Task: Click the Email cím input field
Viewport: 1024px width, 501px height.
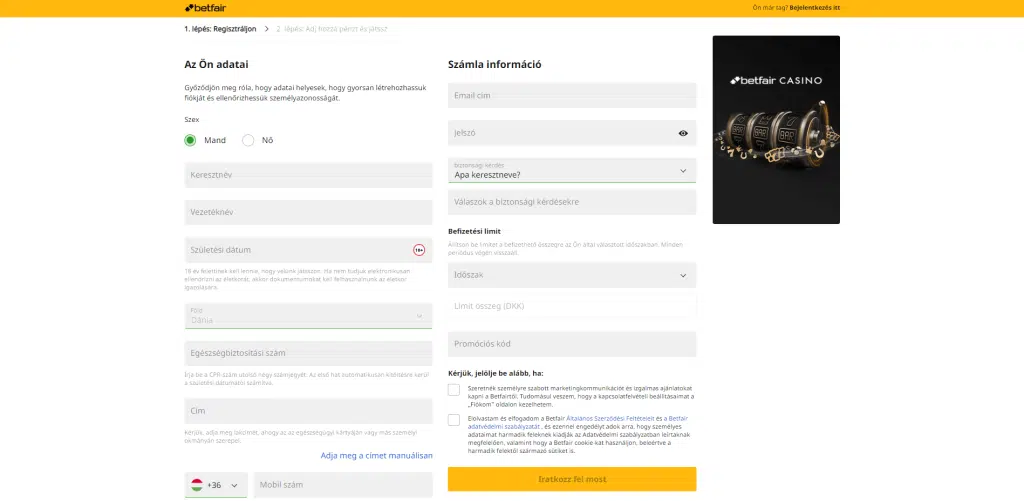Action: click(x=572, y=96)
